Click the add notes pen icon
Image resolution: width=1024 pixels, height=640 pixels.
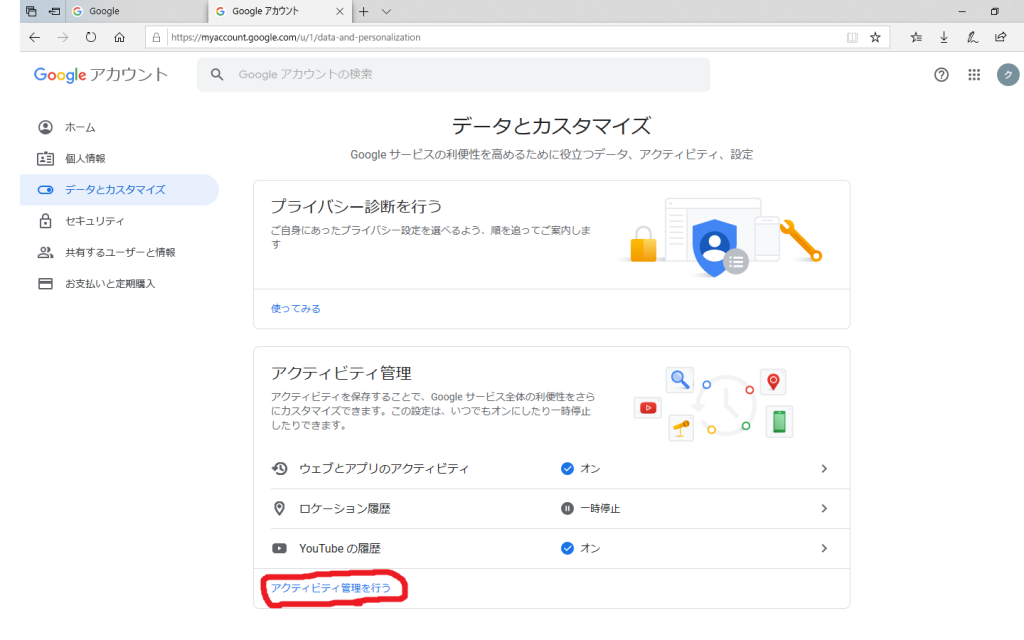click(972, 37)
